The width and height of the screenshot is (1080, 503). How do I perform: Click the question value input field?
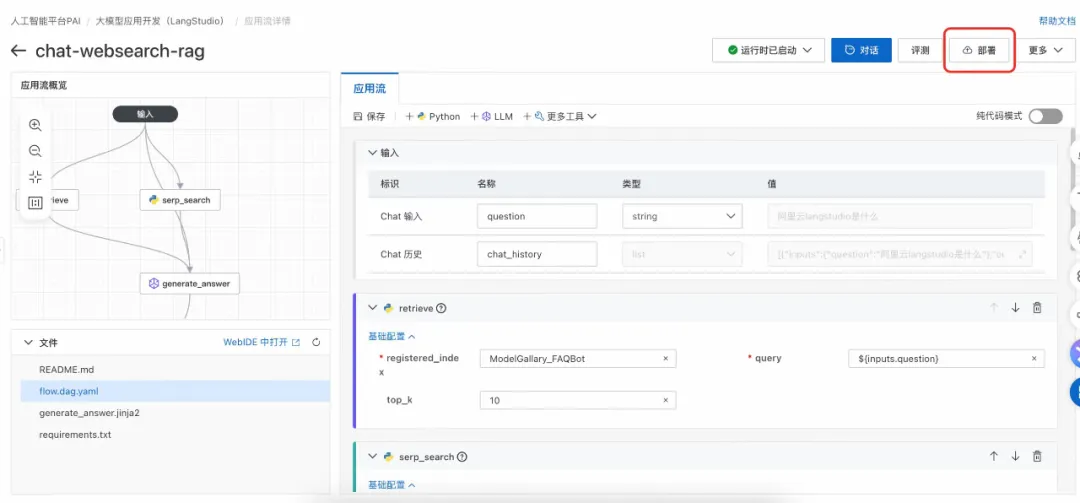point(900,216)
